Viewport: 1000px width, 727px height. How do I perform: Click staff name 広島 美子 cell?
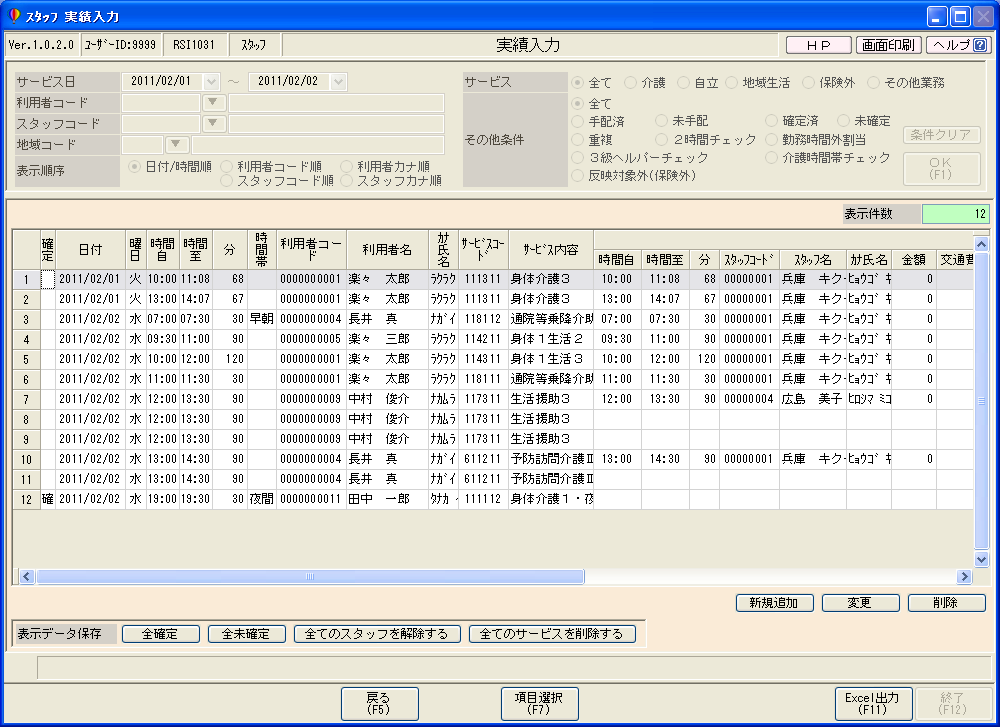pyautogui.click(x=812, y=399)
